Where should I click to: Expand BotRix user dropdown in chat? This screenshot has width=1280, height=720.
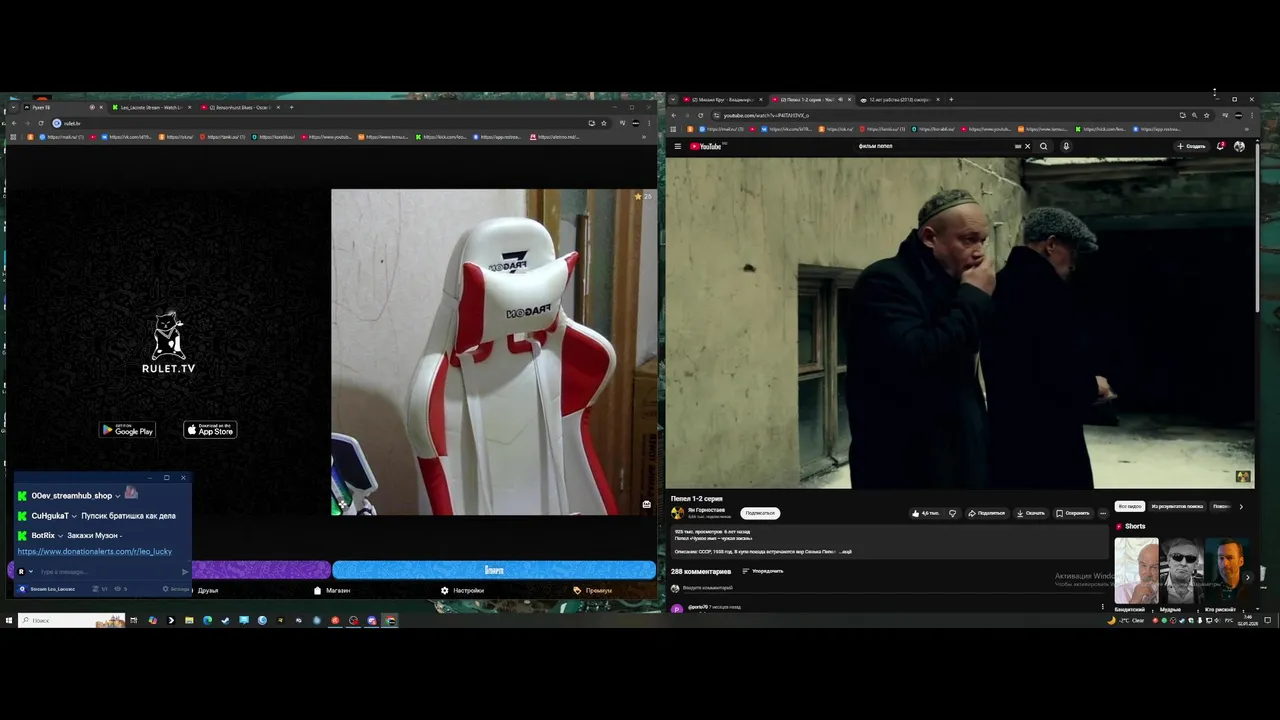60,536
